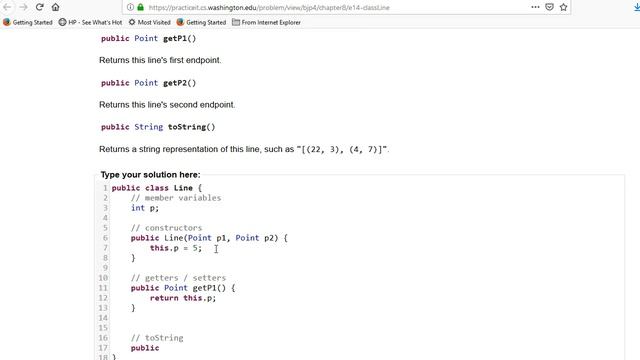Open the downloads arrow in toolbar
Screen dimensions: 640x360
(x=637, y=7)
